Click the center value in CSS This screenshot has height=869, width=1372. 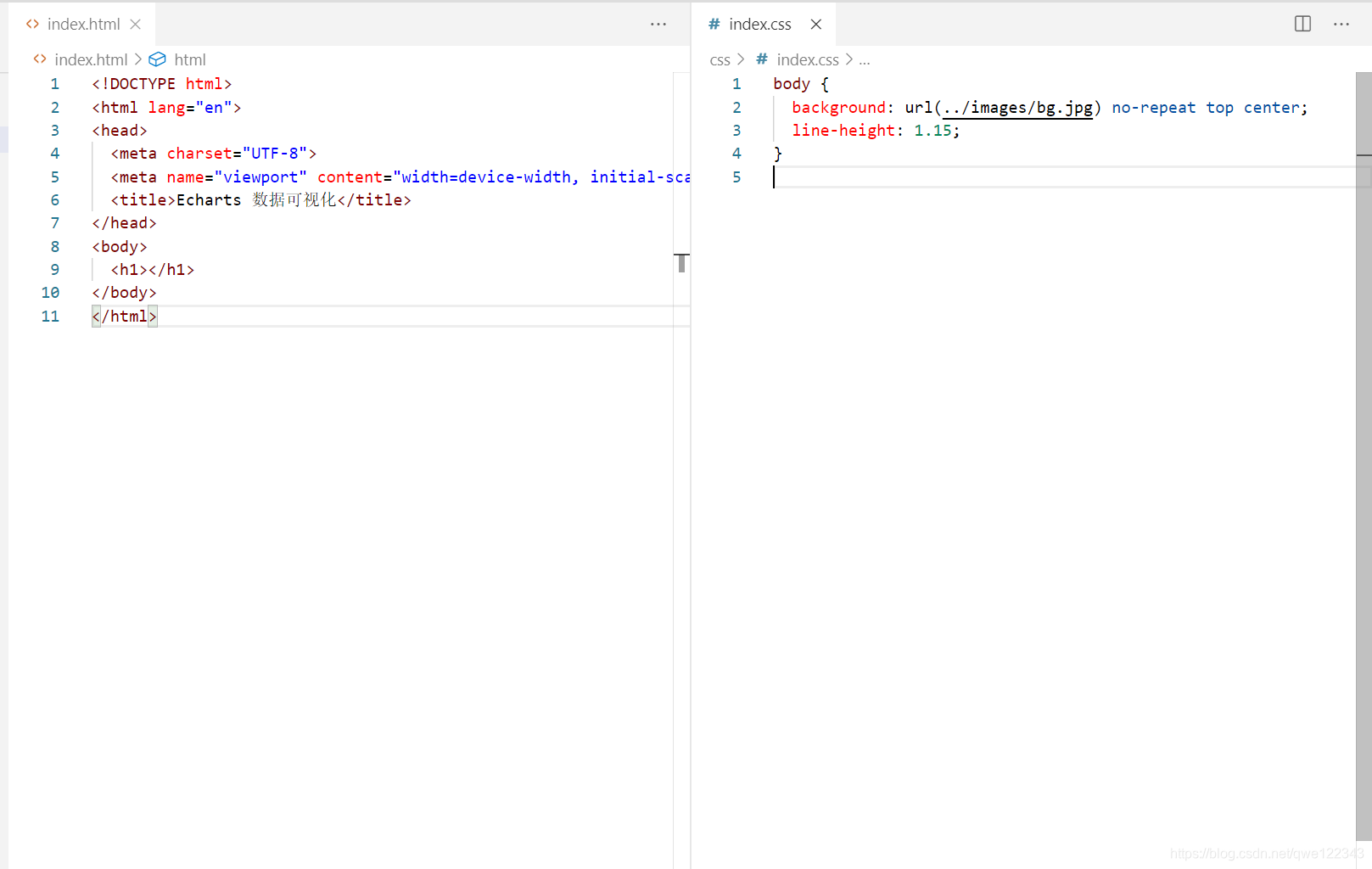click(x=1271, y=108)
